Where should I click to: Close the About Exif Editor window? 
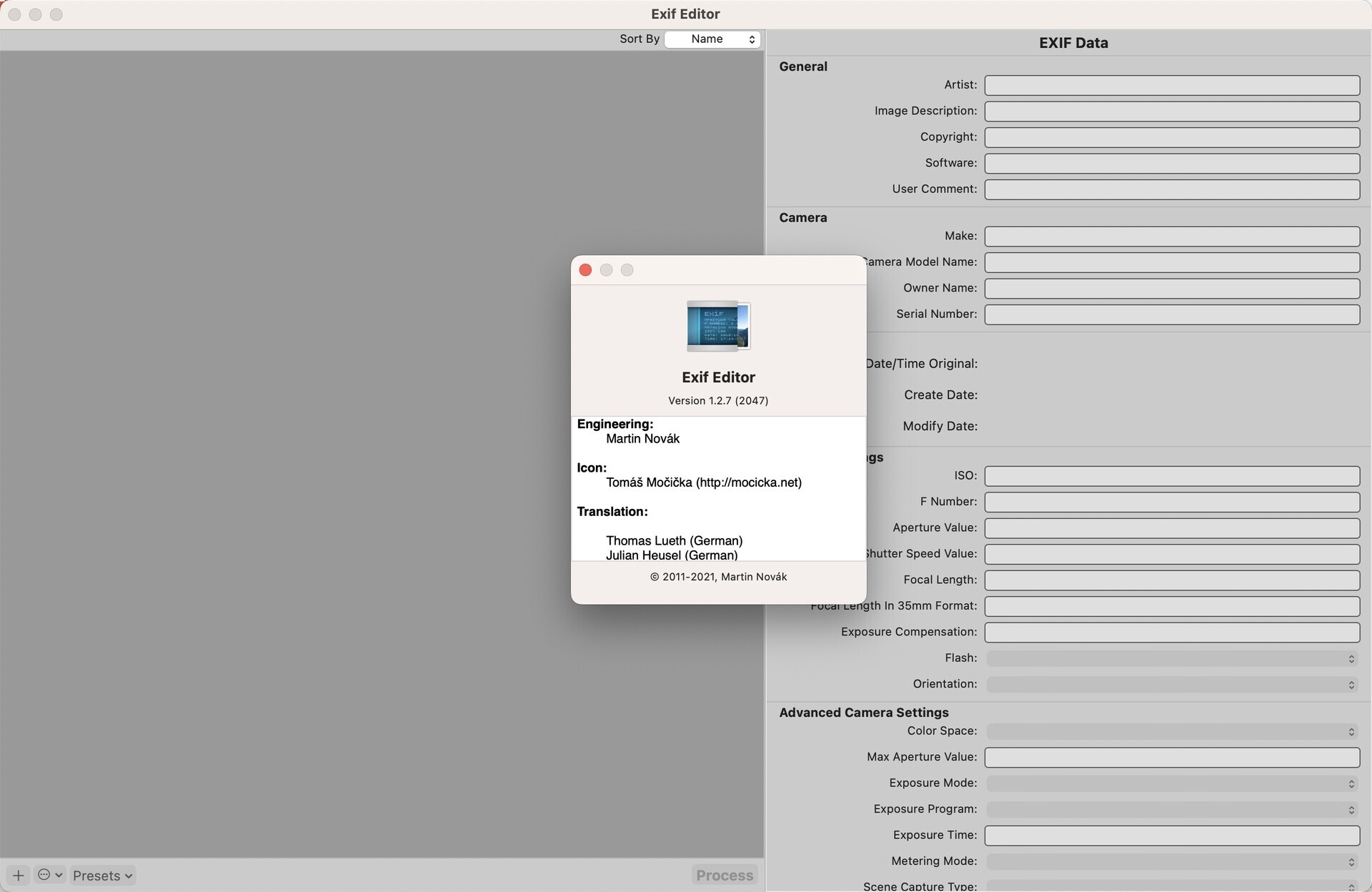coord(585,269)
